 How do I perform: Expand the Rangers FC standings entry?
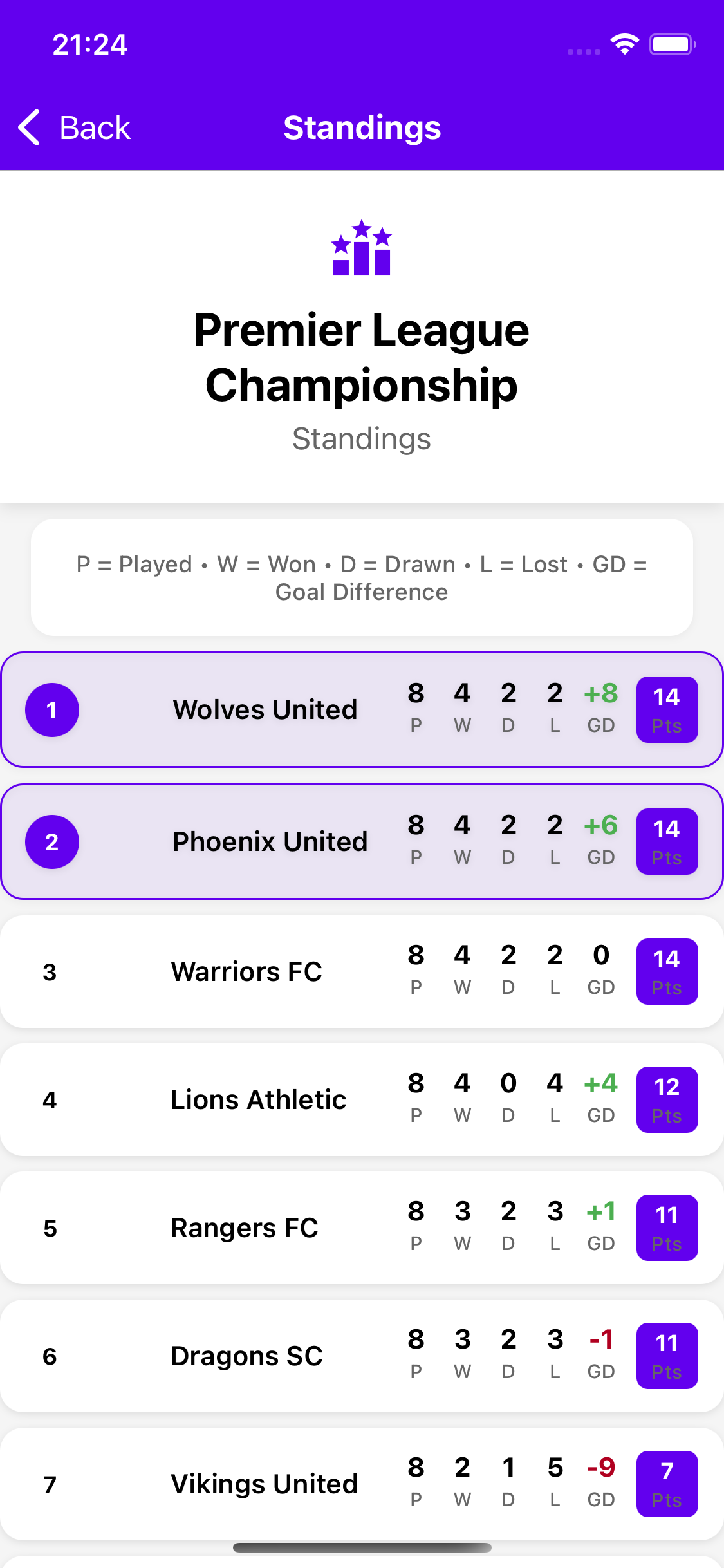pyautogui.click(x=362, y=1227)
